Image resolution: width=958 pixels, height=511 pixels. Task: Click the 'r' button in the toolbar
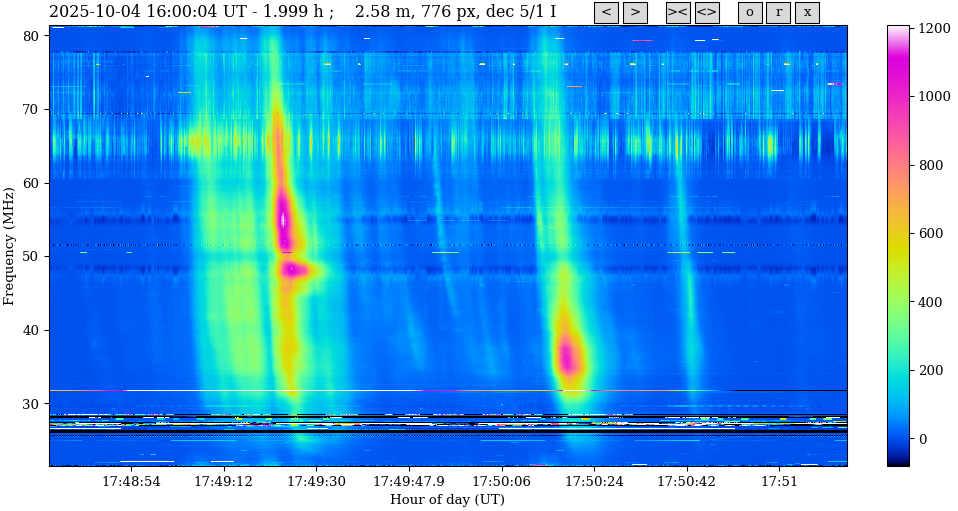tap(778, 13)
